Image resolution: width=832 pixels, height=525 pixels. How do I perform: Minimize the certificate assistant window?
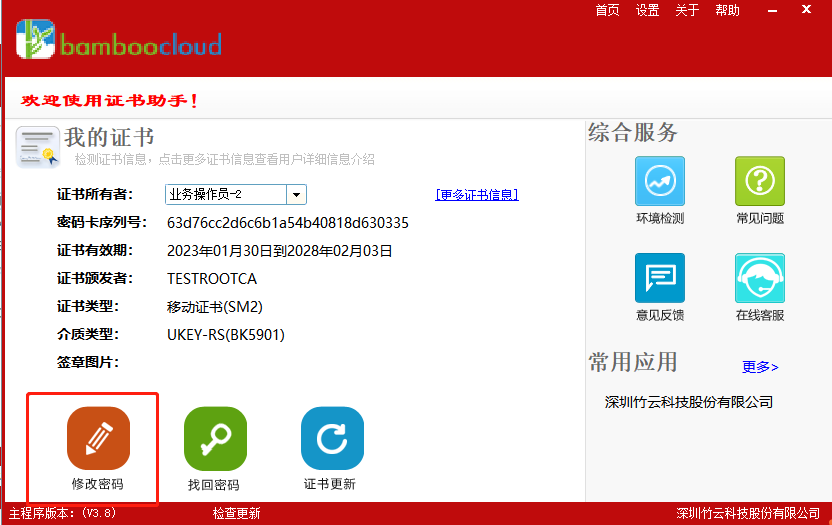click(770, 10)
